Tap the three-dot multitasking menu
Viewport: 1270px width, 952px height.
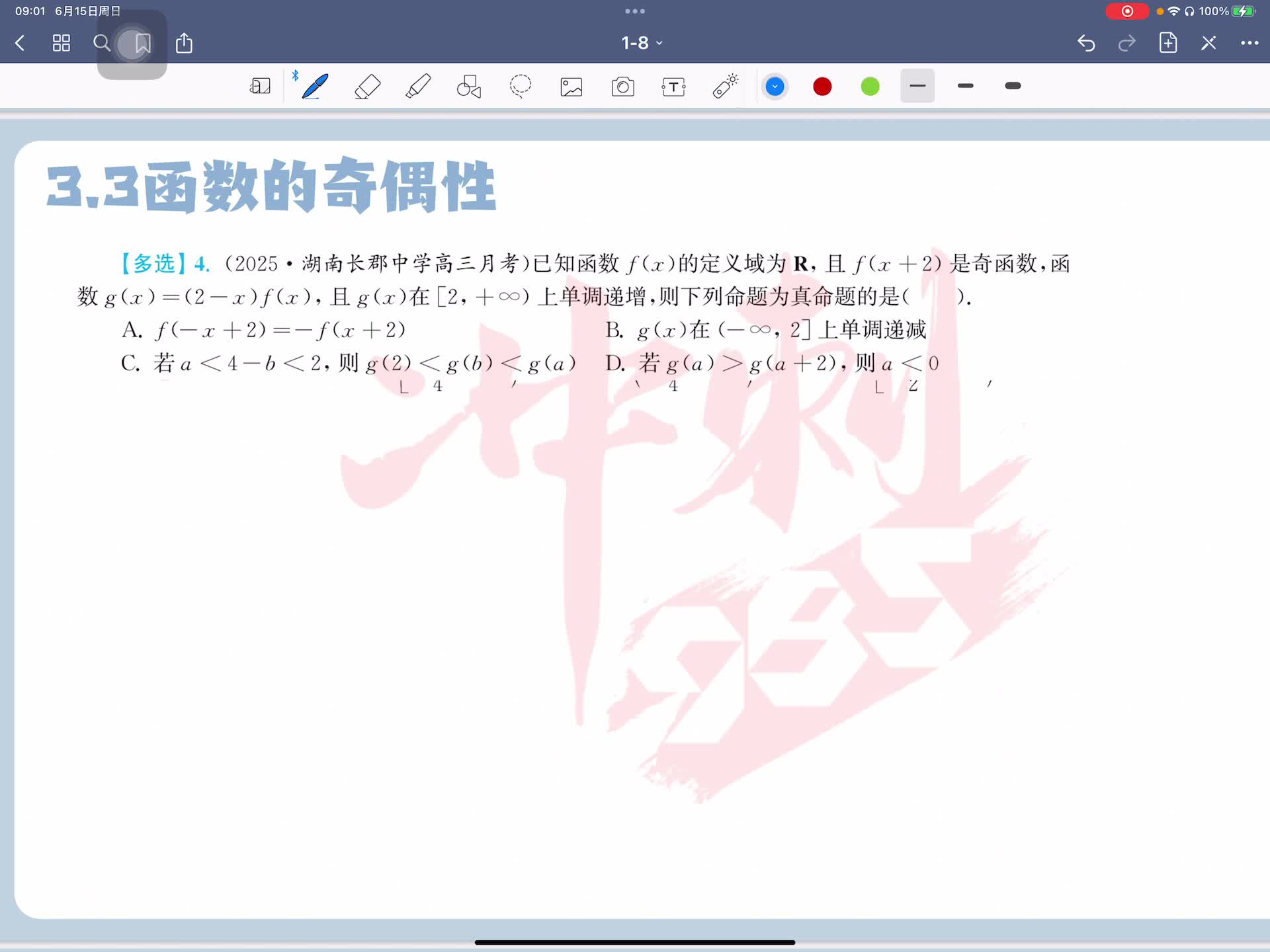click(634, 11)
